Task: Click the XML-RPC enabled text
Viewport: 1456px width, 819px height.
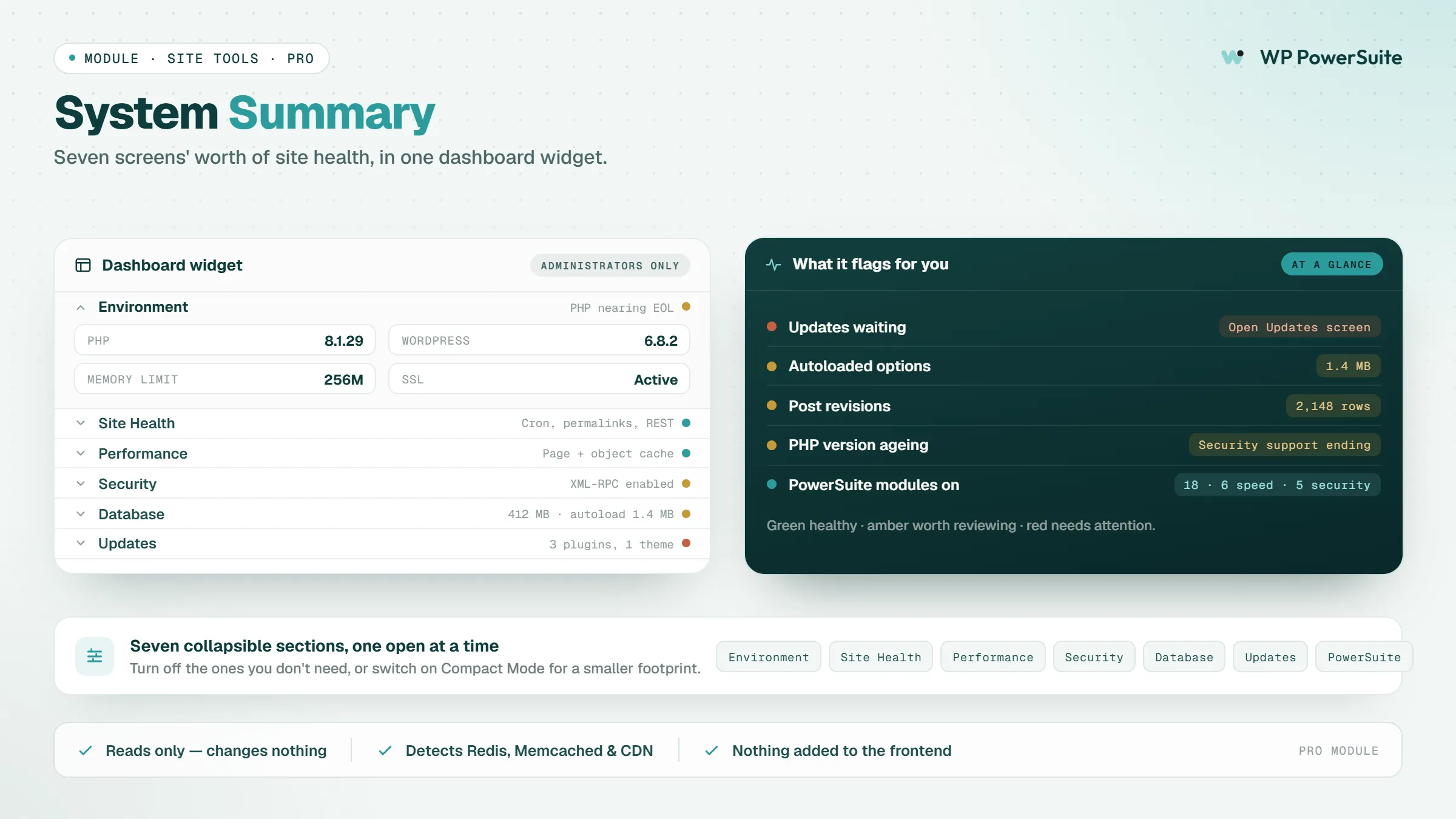Action: [x=622, y=484]
